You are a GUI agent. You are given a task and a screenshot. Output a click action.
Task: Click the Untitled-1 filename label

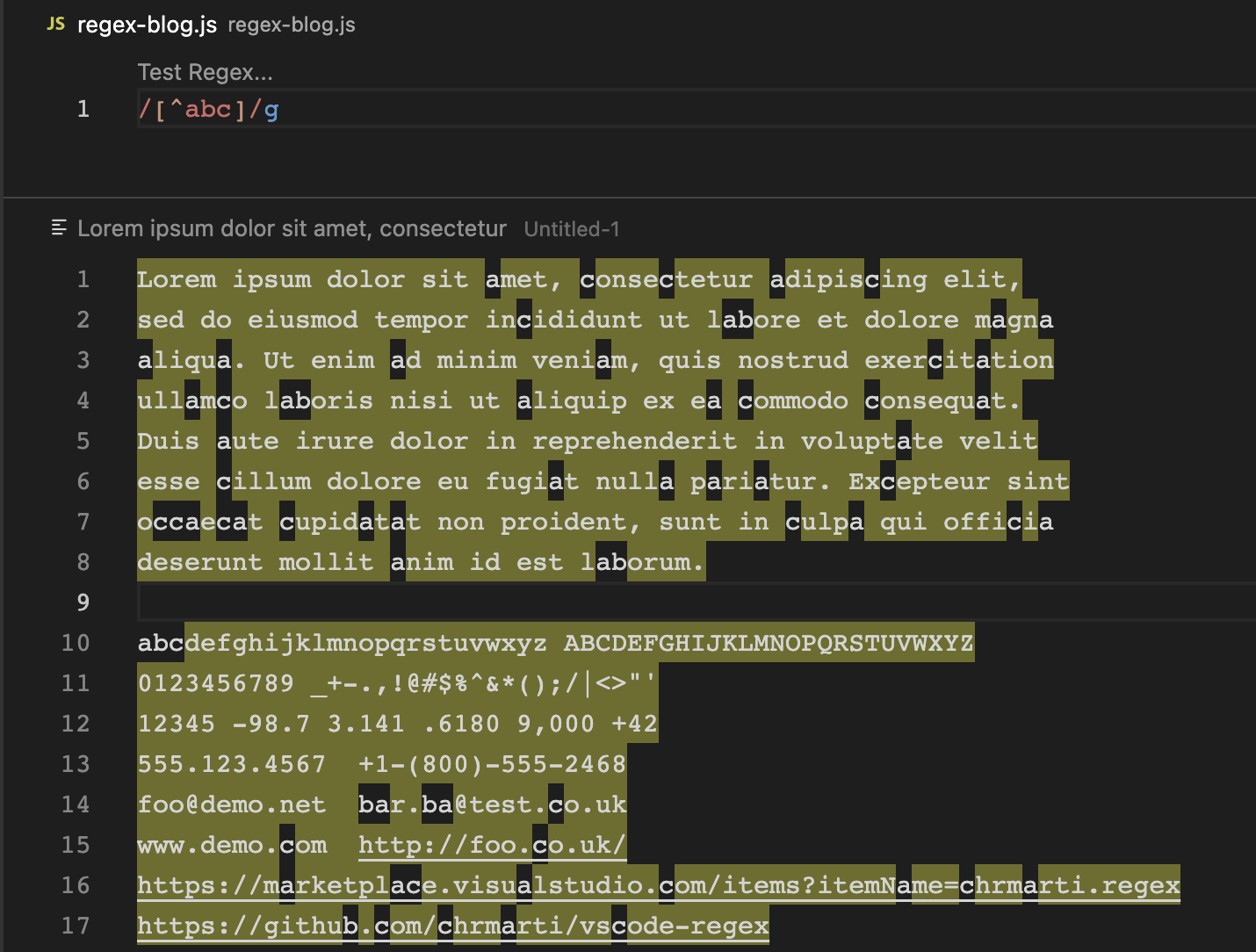tap(571, 229)
